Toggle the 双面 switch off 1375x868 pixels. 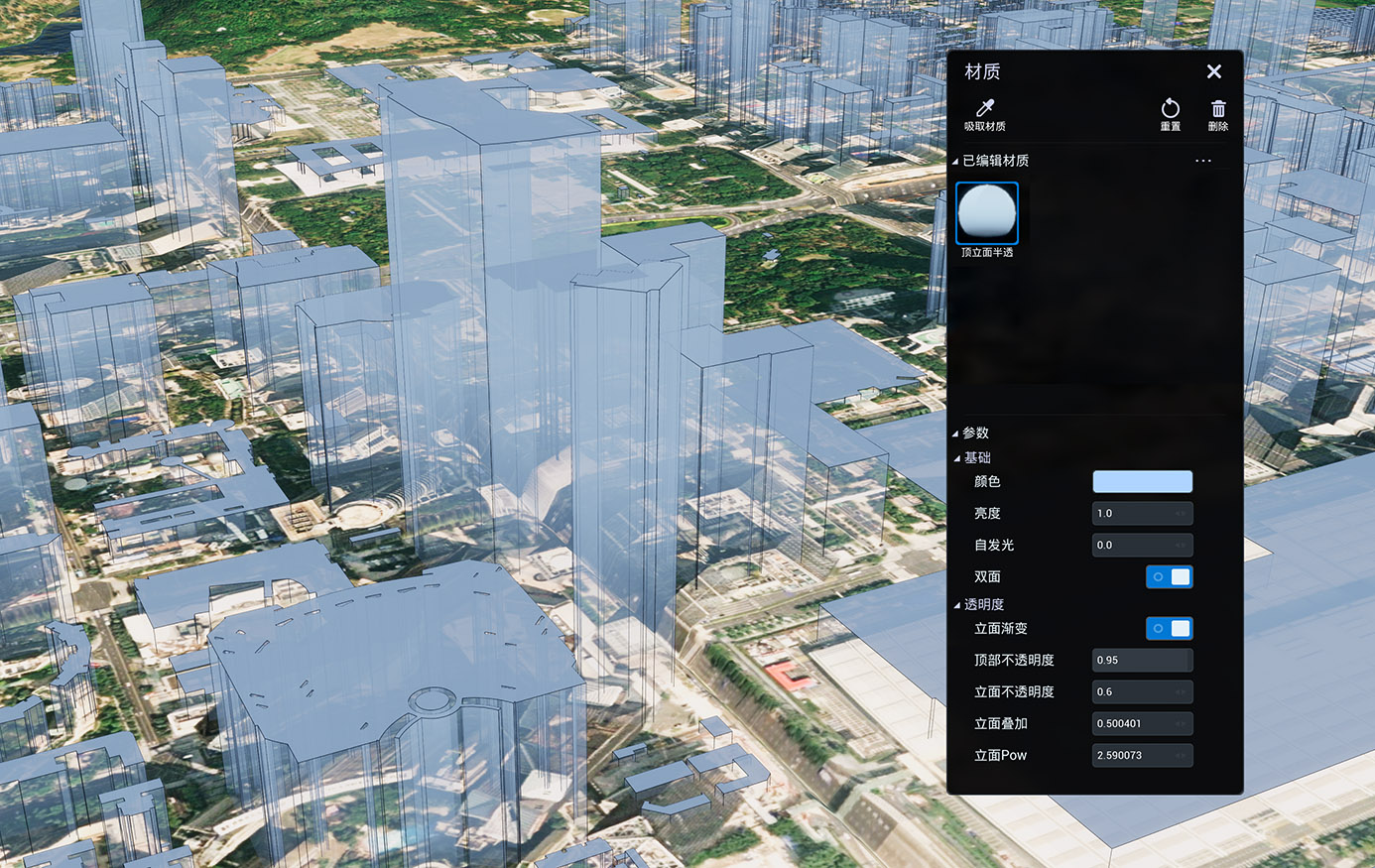pyautogui.click(x=1169, y=577)
